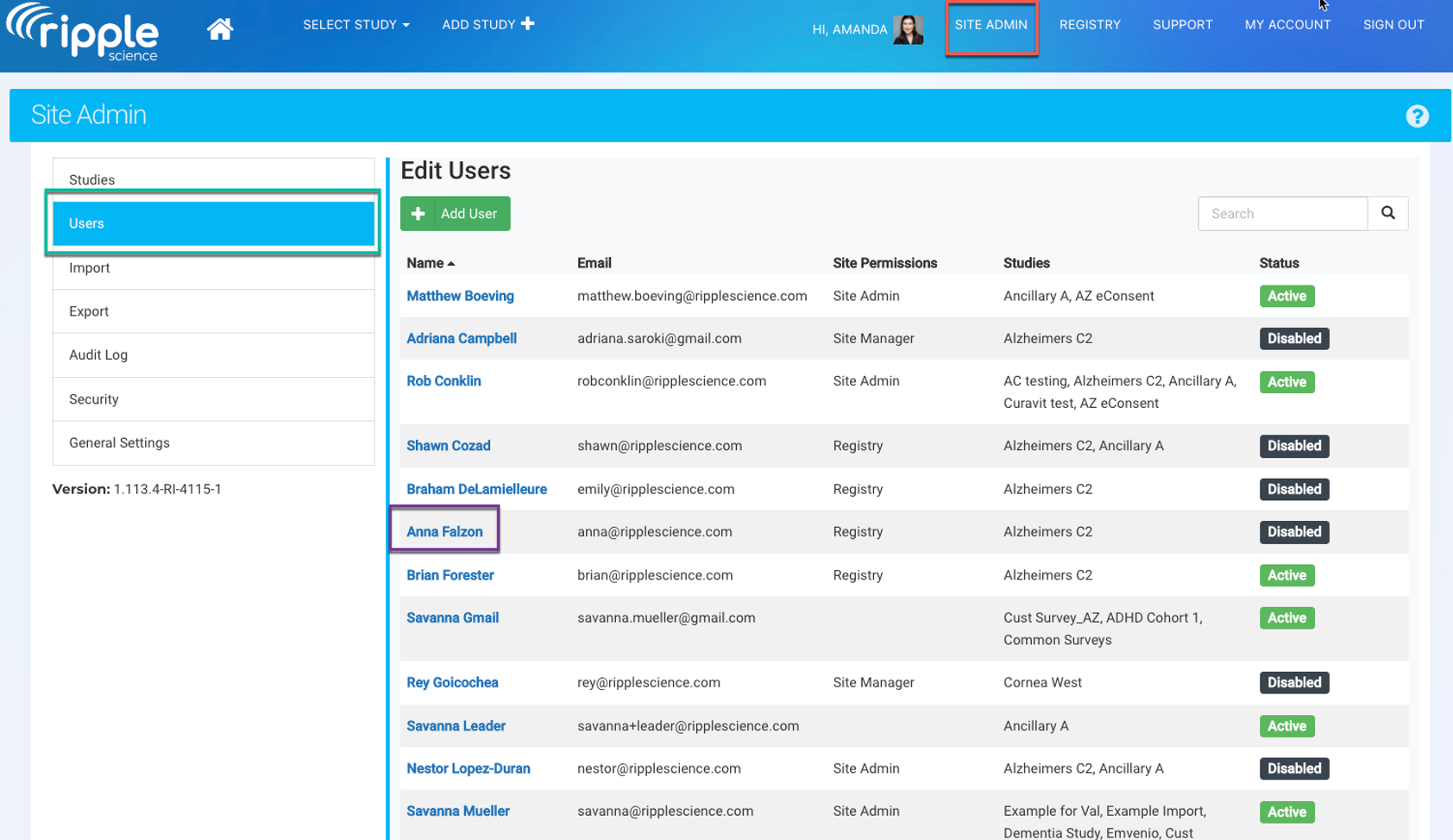
Task: Click the Name column sort arrow
Action: click(x=451, y=264)
